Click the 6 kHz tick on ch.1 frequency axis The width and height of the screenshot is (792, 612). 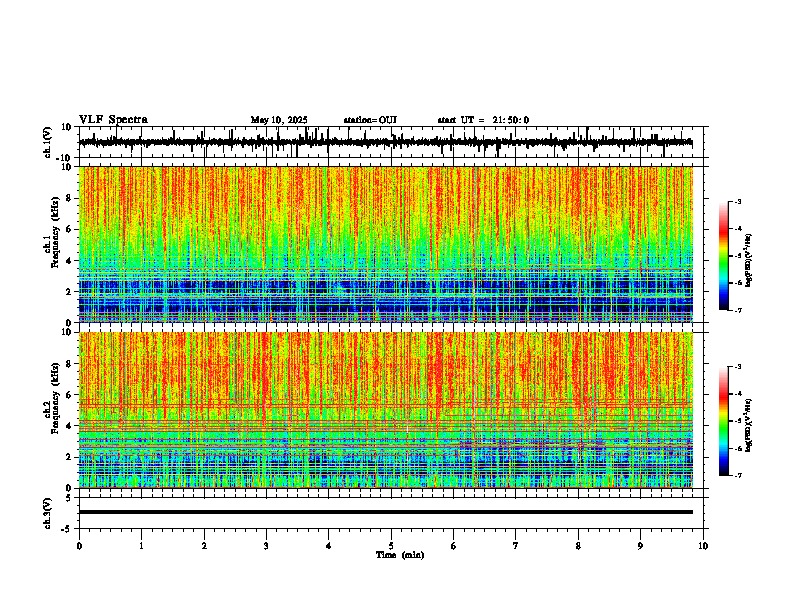click(x=69, y=229)
